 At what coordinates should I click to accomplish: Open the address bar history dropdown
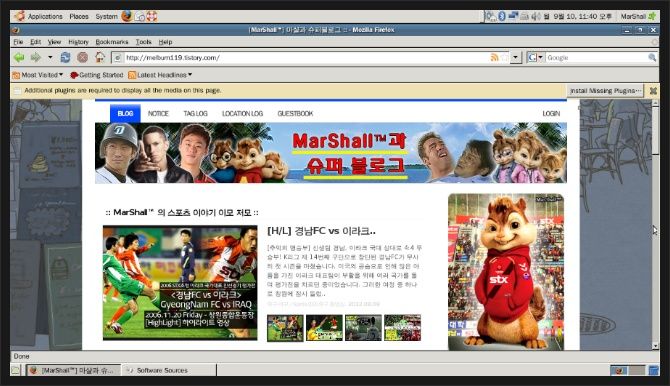[x=516, y=57]
